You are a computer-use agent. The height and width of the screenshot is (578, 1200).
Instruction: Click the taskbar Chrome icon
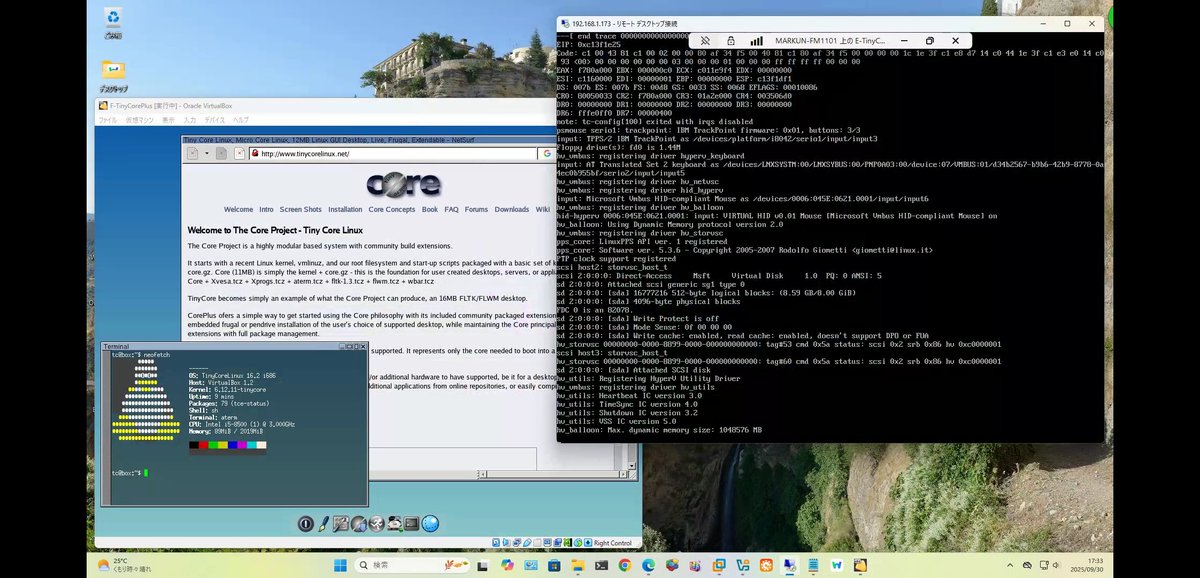pyautogui.click(x=625, y=565)
